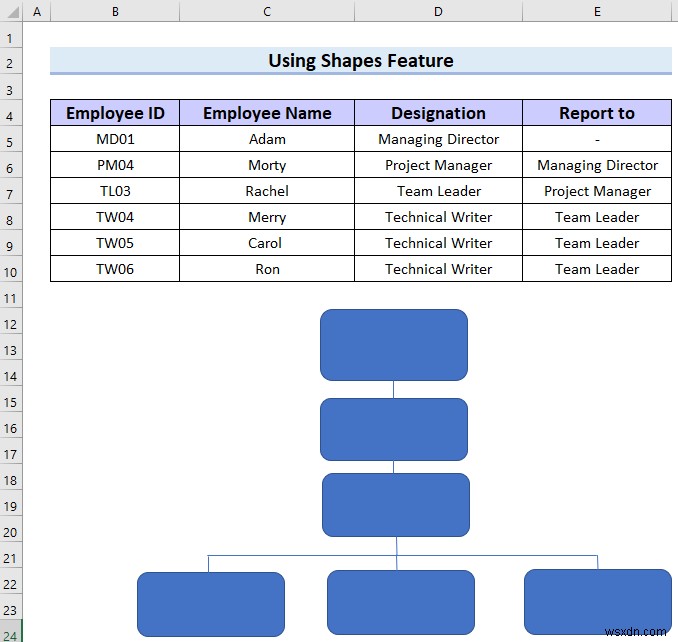The width and height of the screenshot is (678, 642).
Task: Select column E header
Action: [x=597, y=11]
